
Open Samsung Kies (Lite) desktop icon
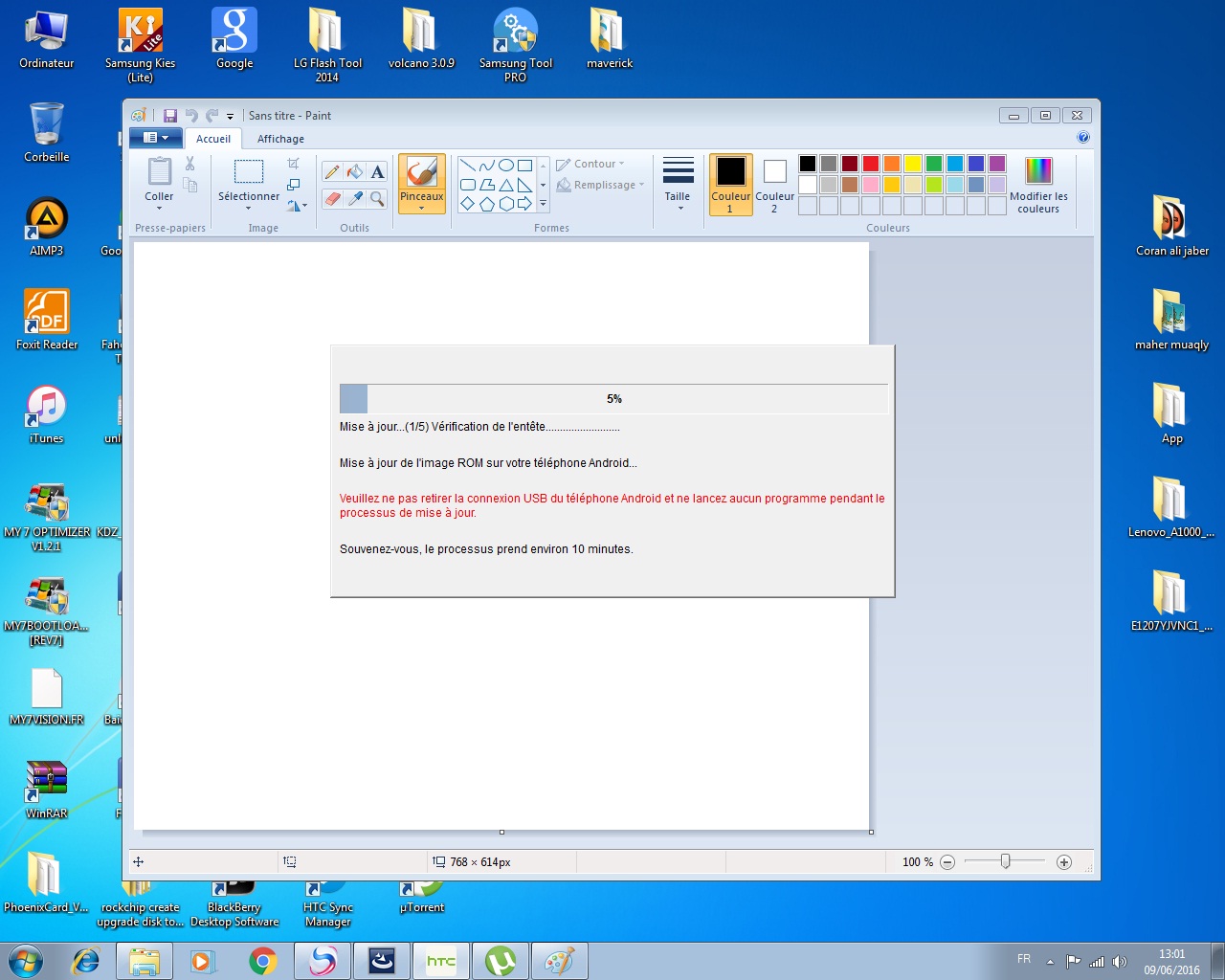(x=141, y=45)
